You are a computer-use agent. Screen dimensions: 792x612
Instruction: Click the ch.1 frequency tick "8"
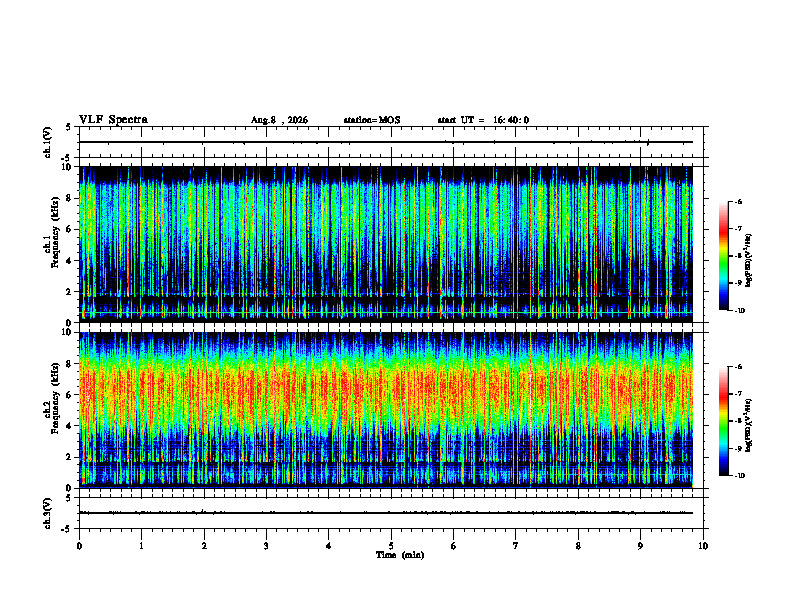(68, 198)
